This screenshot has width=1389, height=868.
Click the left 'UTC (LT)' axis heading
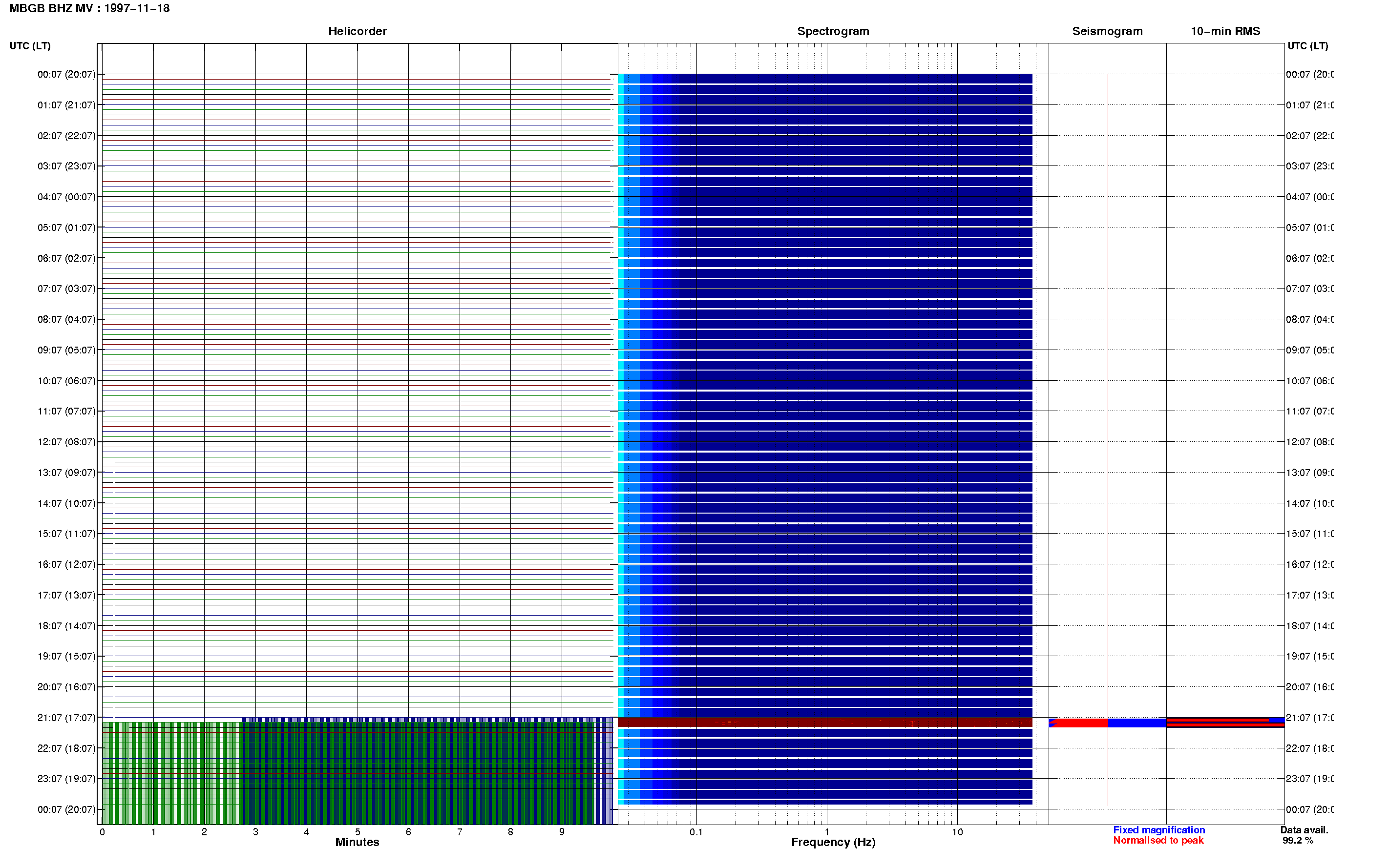(30, 46)
